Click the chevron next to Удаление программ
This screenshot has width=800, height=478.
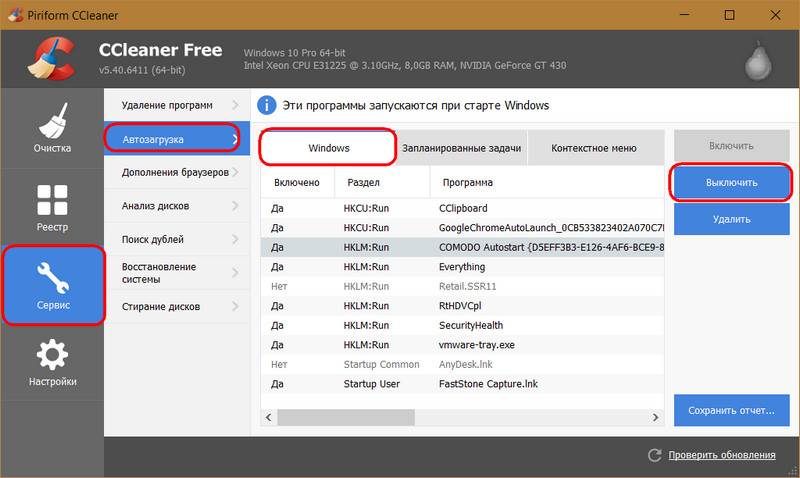(x=235, y=105)
